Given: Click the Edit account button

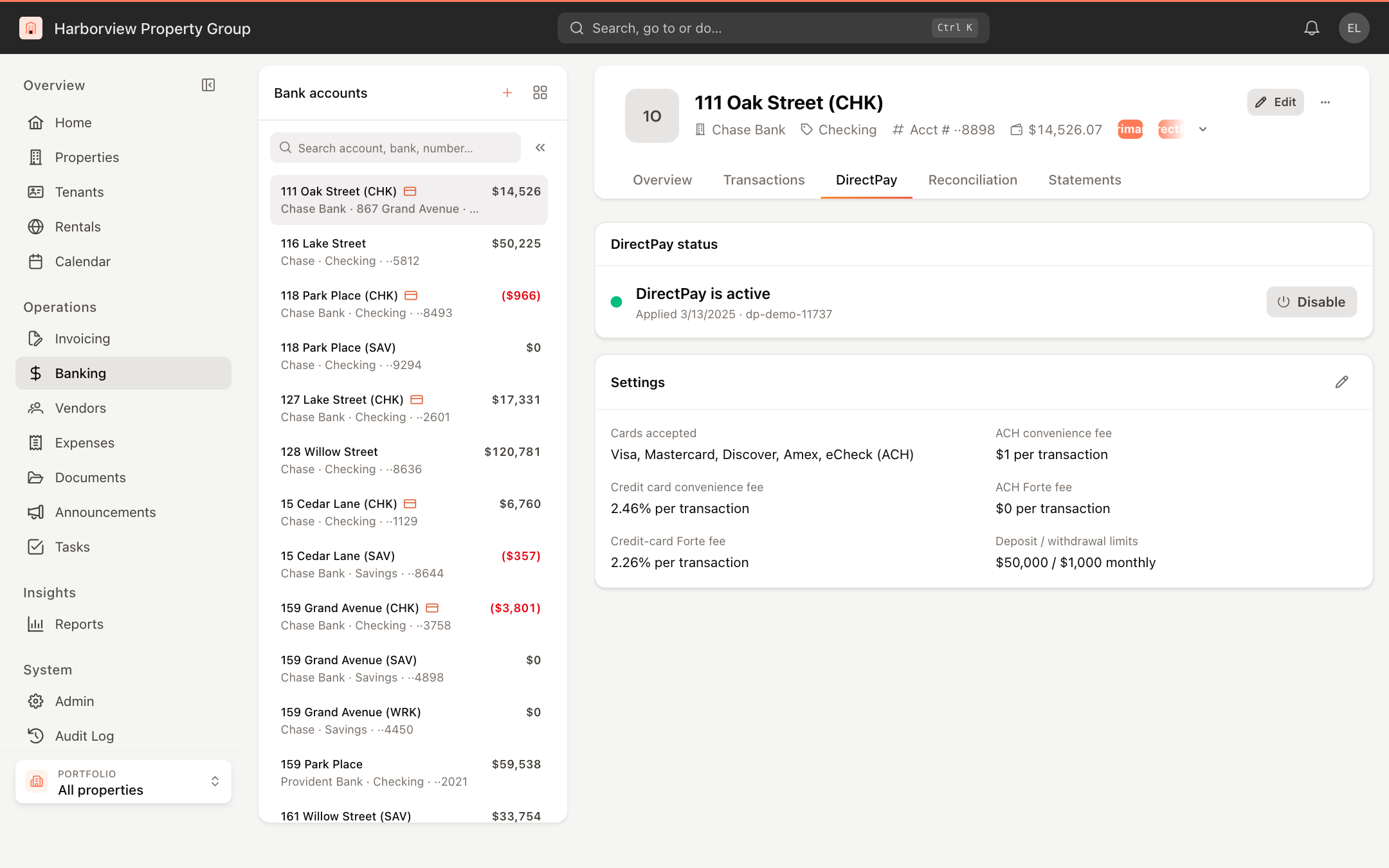Looking at the screenshot, I should click(x=1275, y=102).
